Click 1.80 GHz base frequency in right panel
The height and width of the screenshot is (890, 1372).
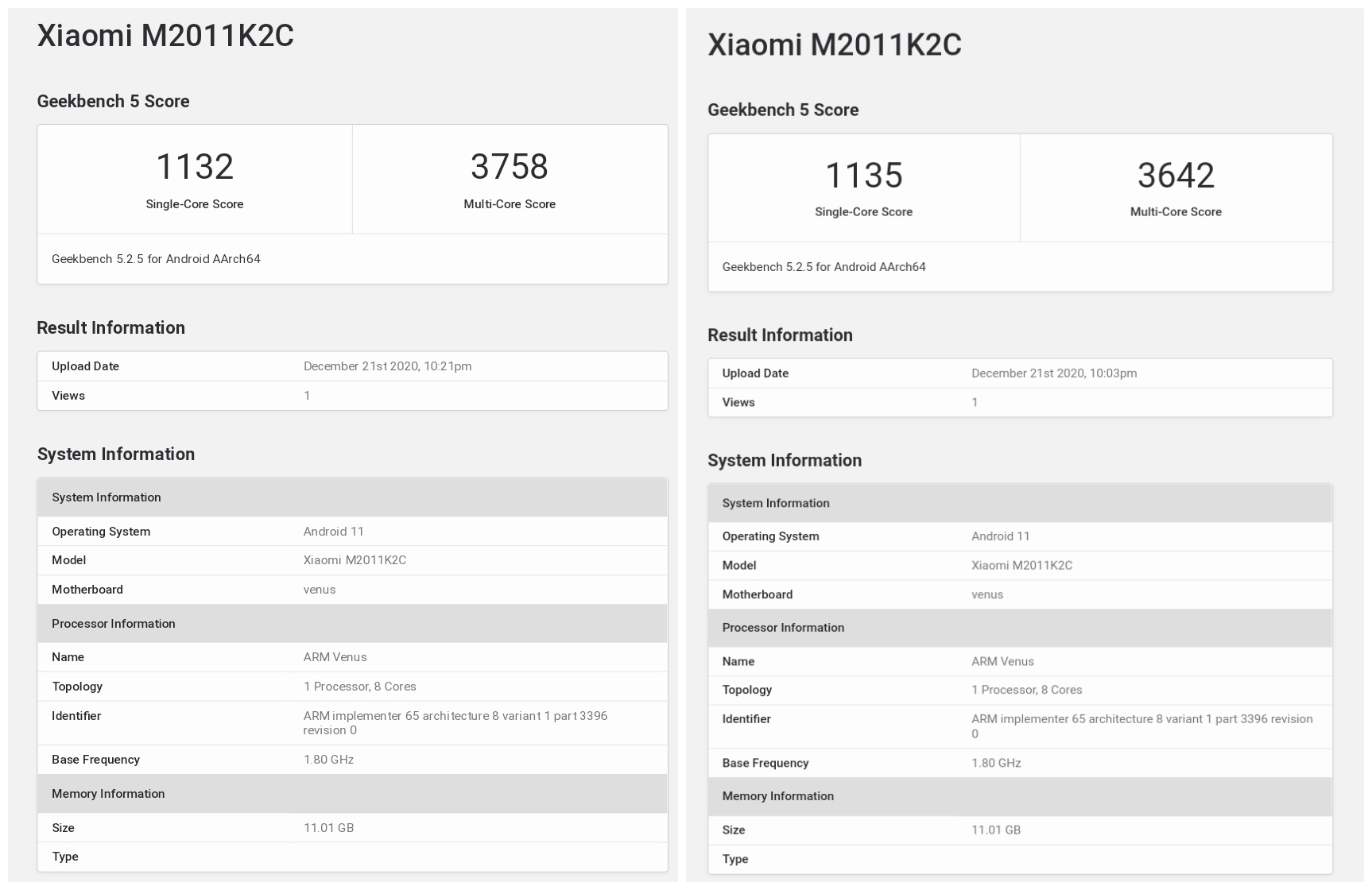pyautogui.click(x=996, y=764)
